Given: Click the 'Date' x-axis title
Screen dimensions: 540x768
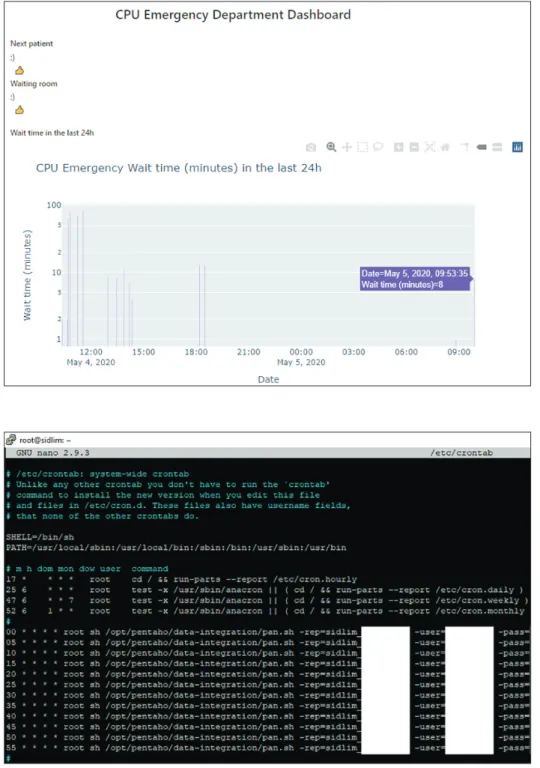Looking at the screenshot, I should tap(269, 379).
